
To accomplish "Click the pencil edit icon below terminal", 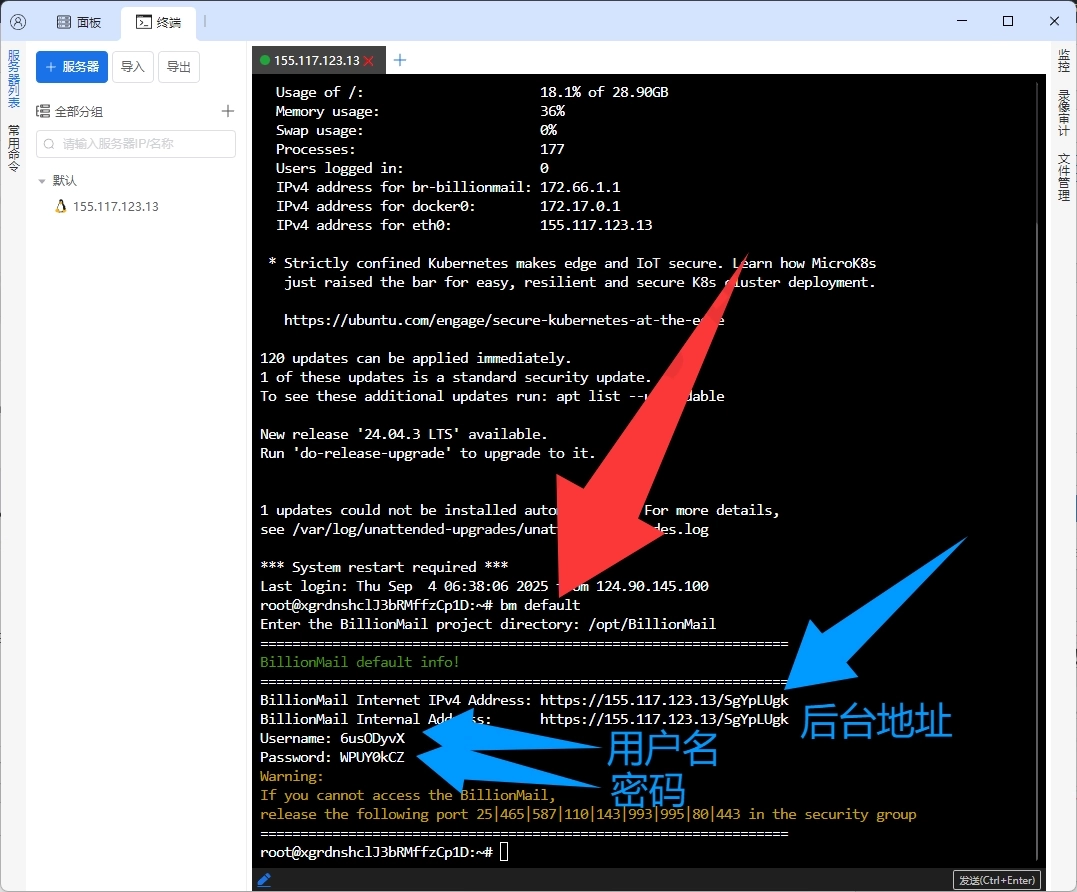I will point(264,880).
